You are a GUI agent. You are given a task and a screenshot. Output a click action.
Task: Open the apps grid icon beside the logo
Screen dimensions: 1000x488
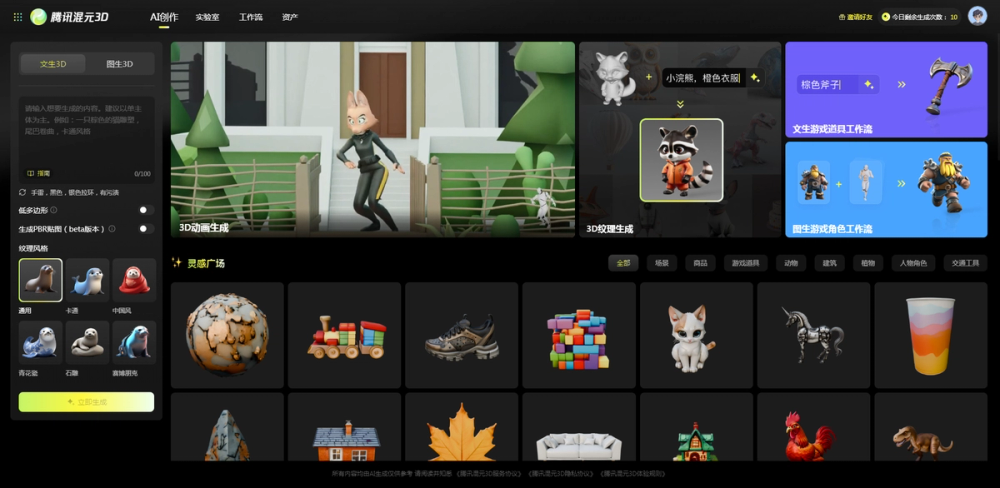tap(18, 17)
